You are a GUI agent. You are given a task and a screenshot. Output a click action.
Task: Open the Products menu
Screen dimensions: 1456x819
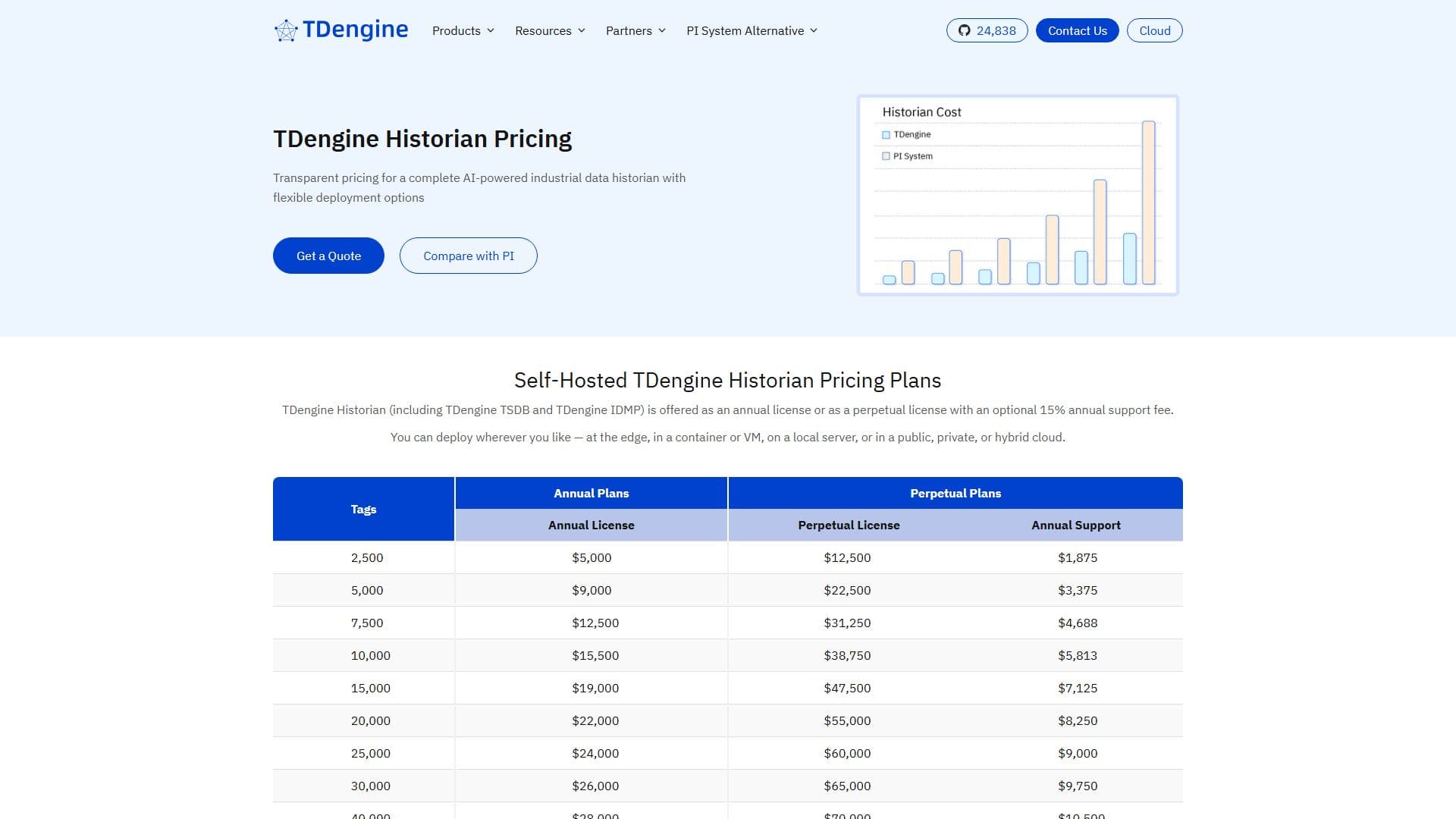click(463, 30)
